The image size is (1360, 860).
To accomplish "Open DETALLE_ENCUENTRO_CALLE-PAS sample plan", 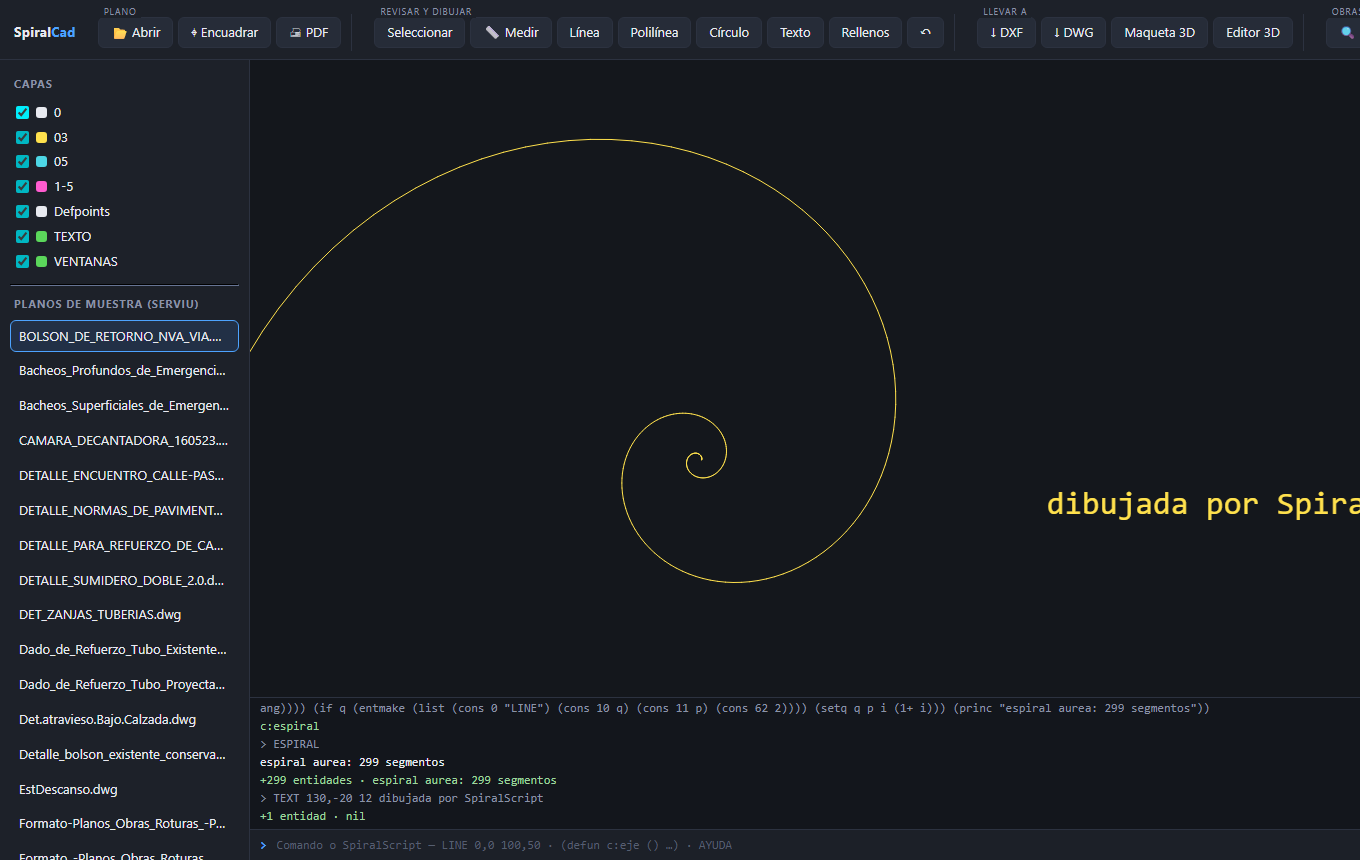I will (124, 476).
